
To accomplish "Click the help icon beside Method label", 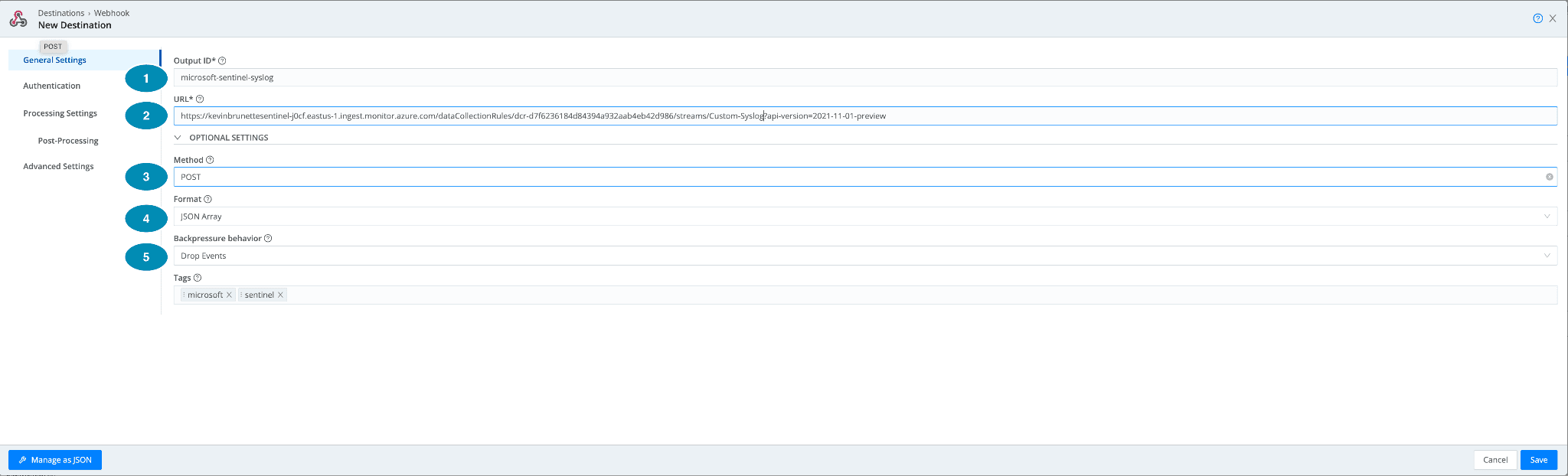I will 210,160.
